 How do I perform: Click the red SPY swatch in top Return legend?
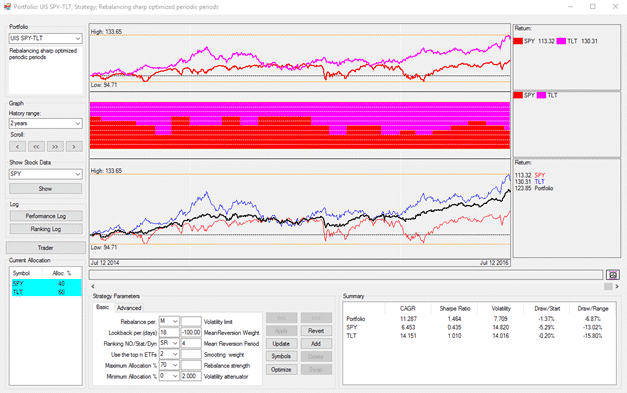[518, 41]
